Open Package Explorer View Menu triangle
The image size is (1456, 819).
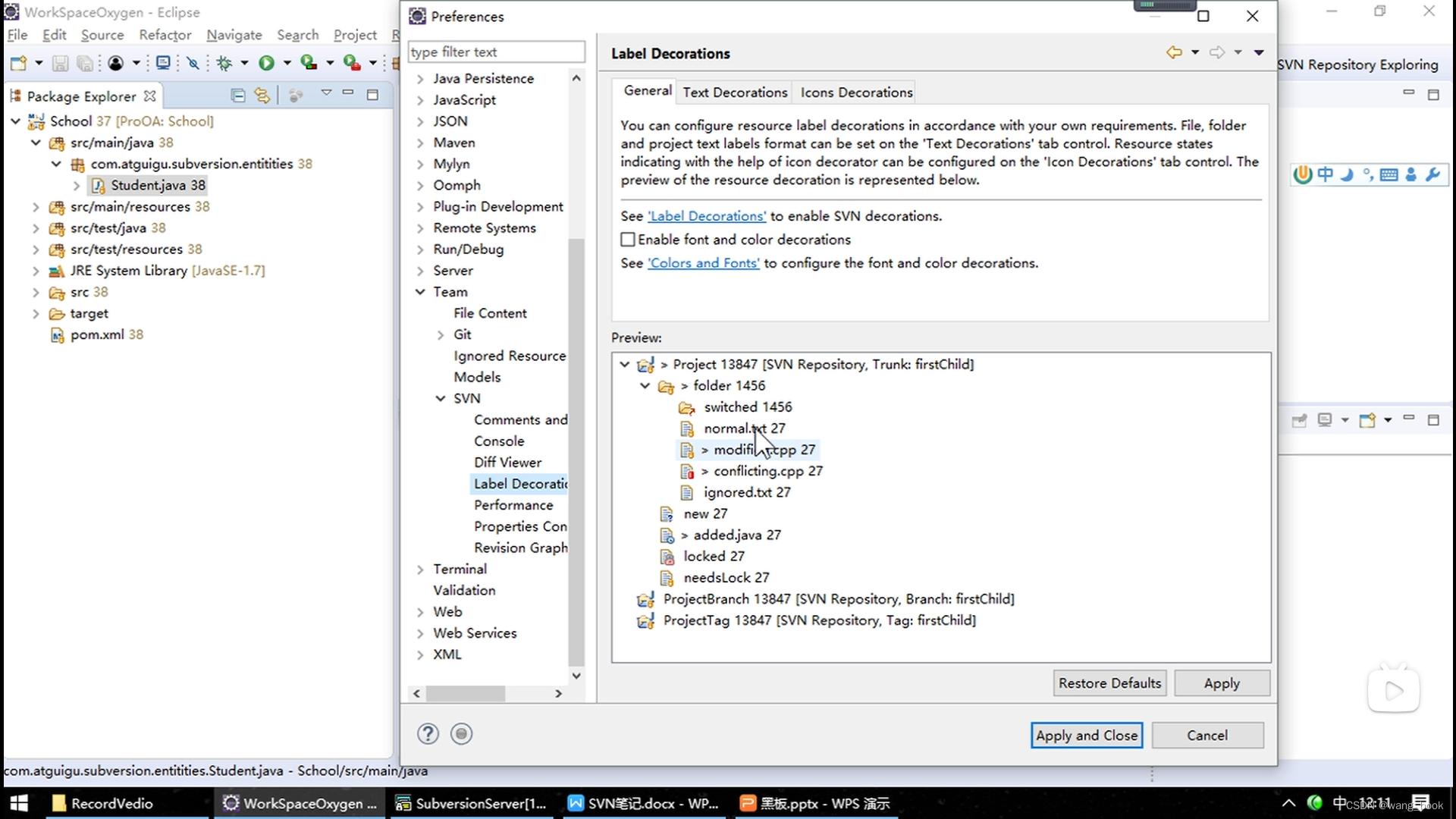click(x=326, y=93)
